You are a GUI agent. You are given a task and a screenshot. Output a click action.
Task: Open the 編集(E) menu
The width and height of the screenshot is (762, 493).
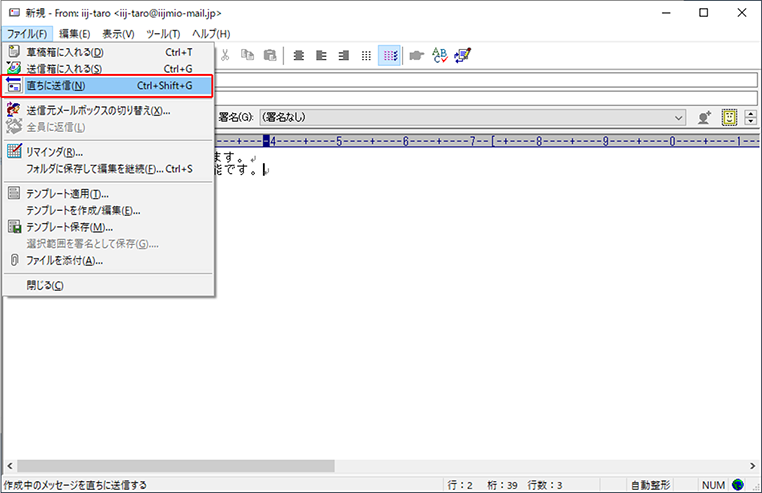click(x=74, y=34)
